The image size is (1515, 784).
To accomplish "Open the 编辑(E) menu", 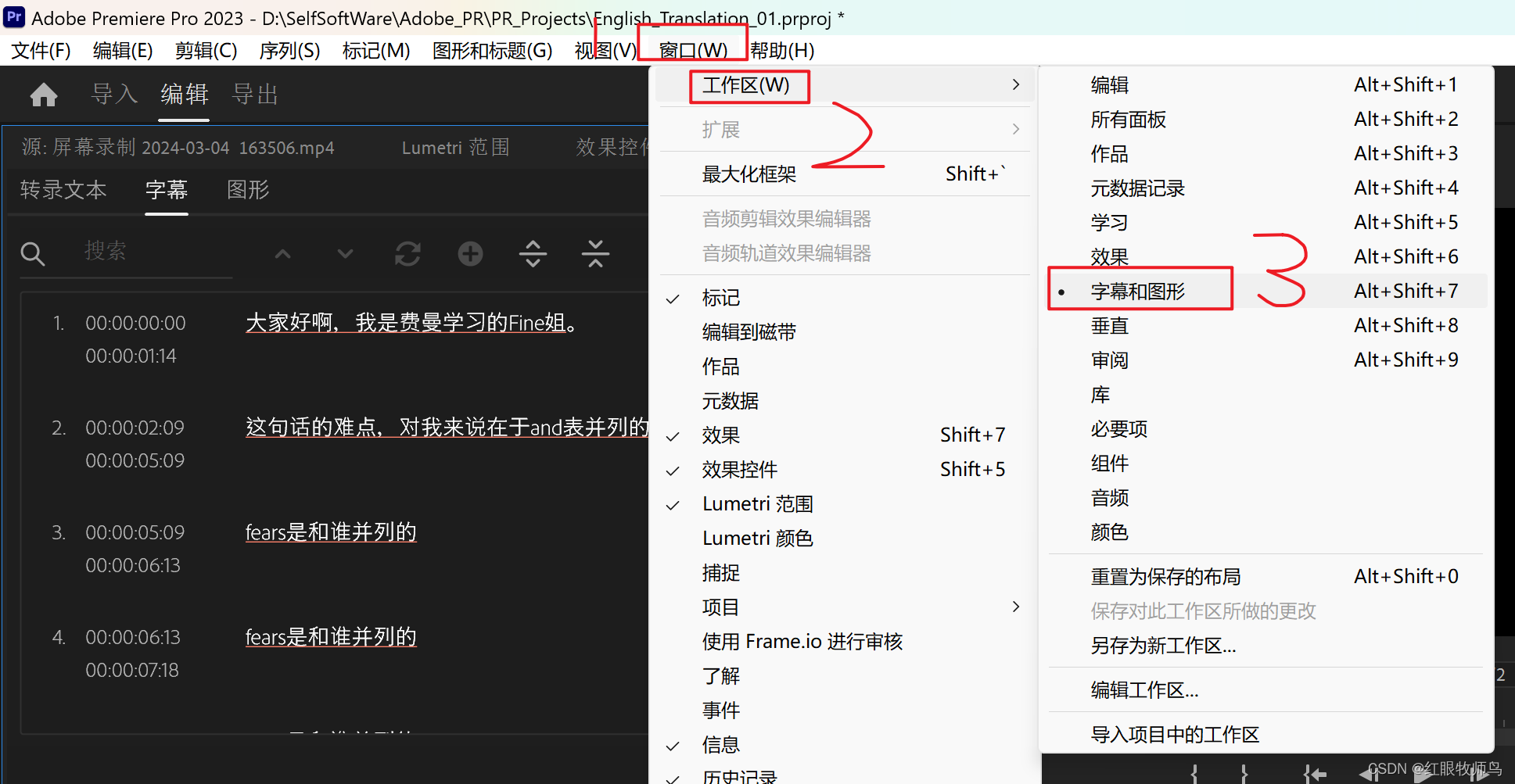I will click(123, 51).
